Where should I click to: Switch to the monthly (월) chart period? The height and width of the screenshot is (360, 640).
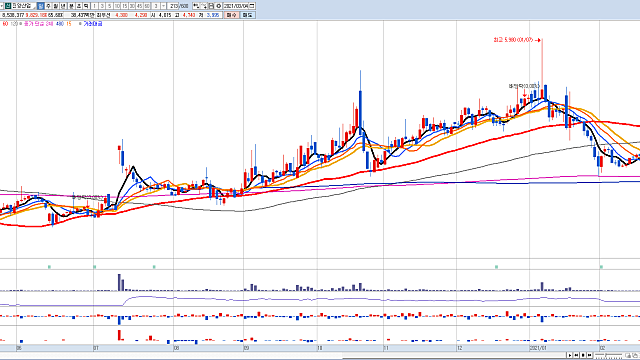click(56, 6)
